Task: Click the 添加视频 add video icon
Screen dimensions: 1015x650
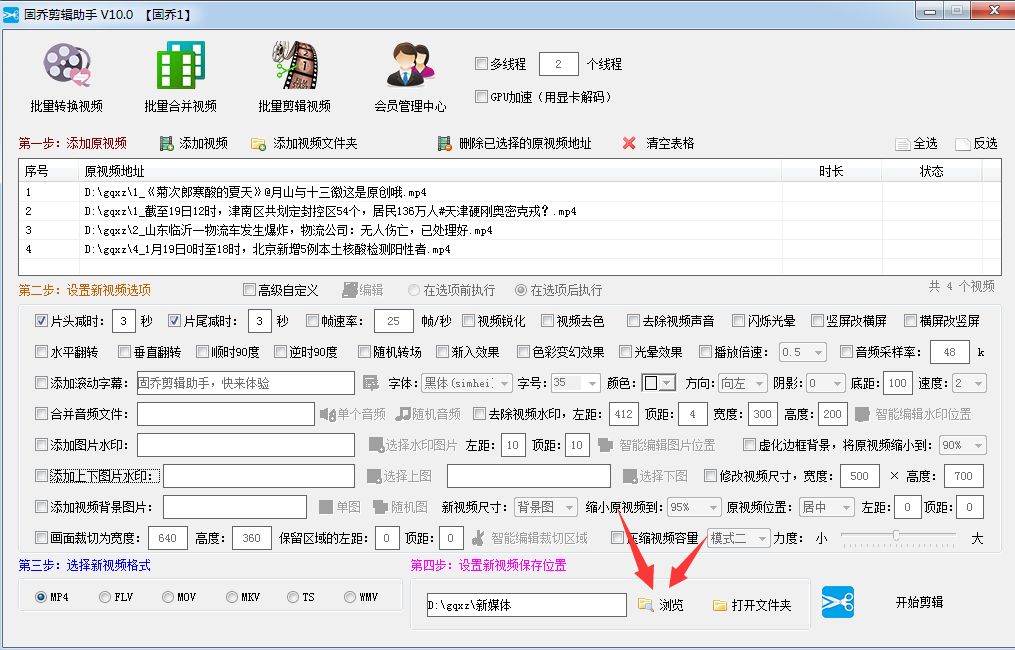Action: (166, 143)
